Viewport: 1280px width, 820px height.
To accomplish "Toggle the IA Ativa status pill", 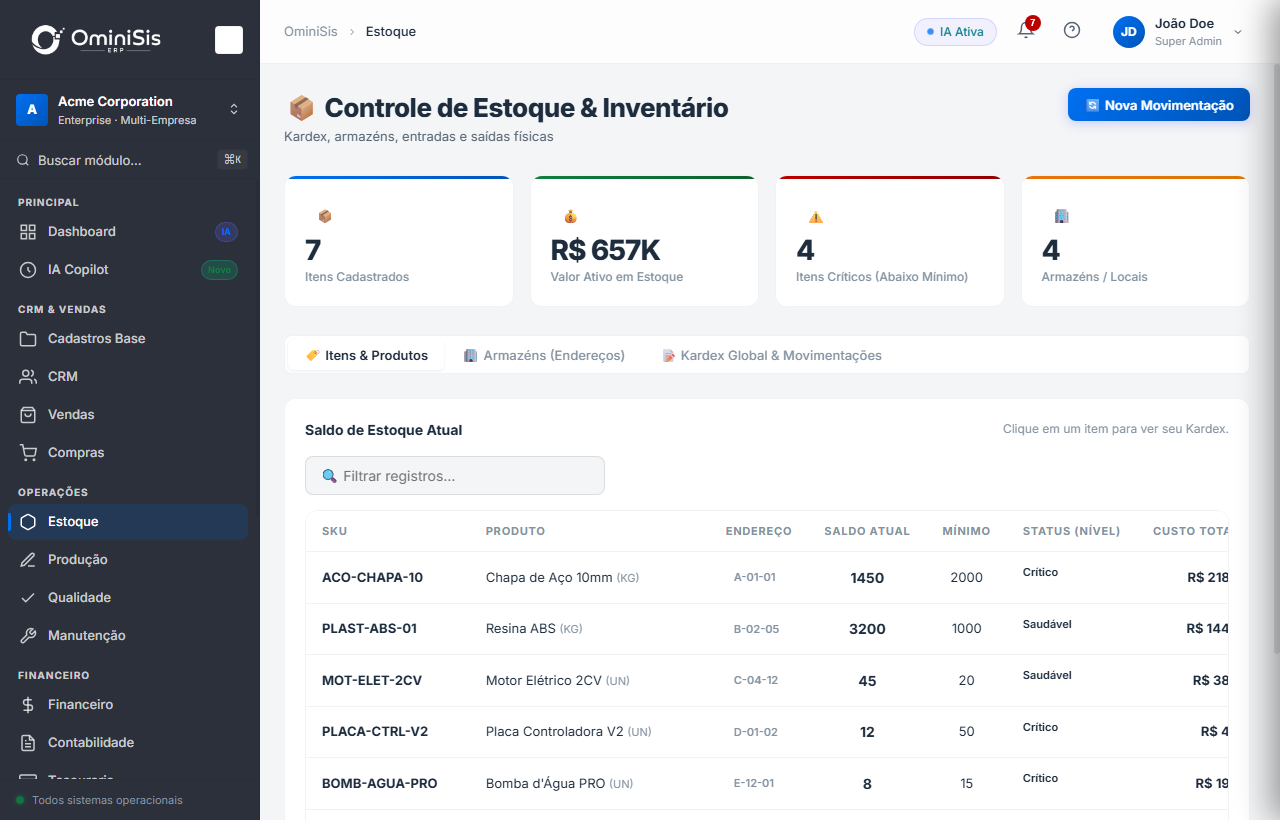I will point(955,32).
